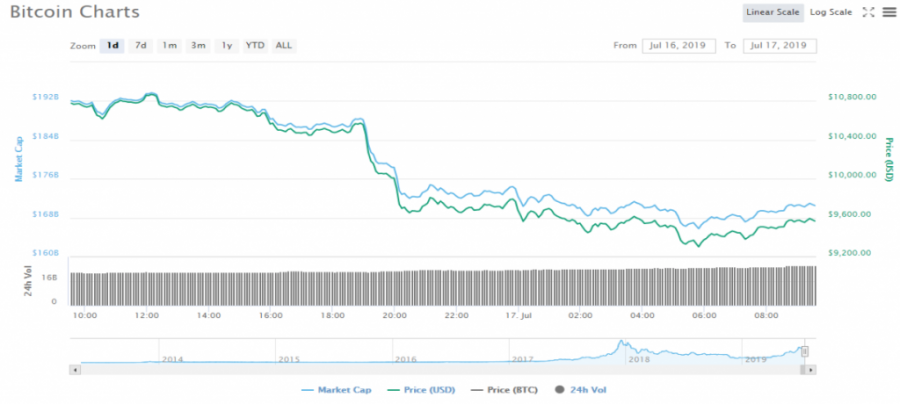This screenshot has width=900, height=404.
Task: Click the $10,000.00 price axis label
Action: pos(852,175)
